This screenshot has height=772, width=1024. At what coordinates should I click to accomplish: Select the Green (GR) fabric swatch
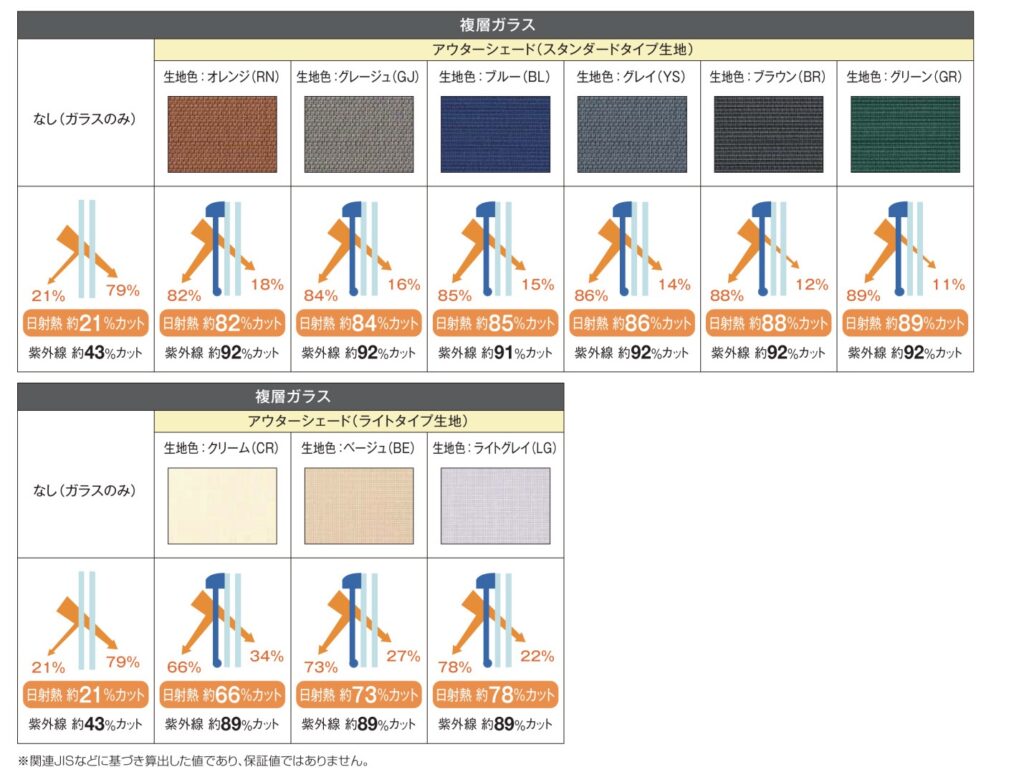coord(904,135)
